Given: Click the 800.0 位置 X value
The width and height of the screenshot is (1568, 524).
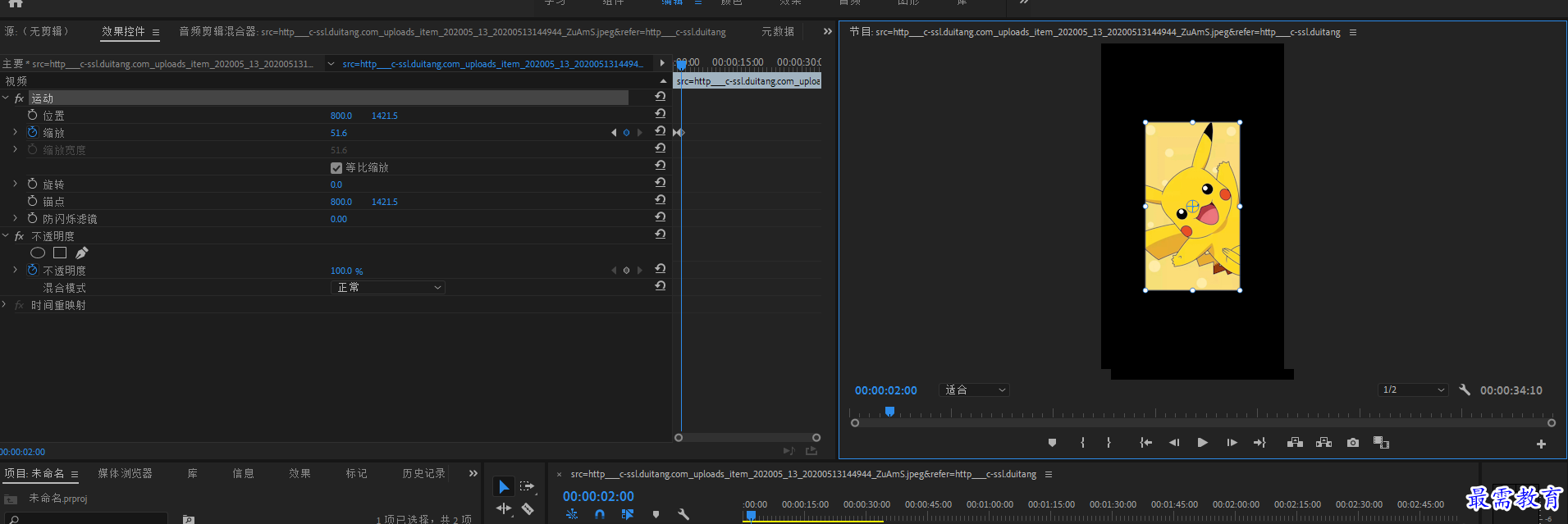Looking at the screenshot, I should point(341,116).
